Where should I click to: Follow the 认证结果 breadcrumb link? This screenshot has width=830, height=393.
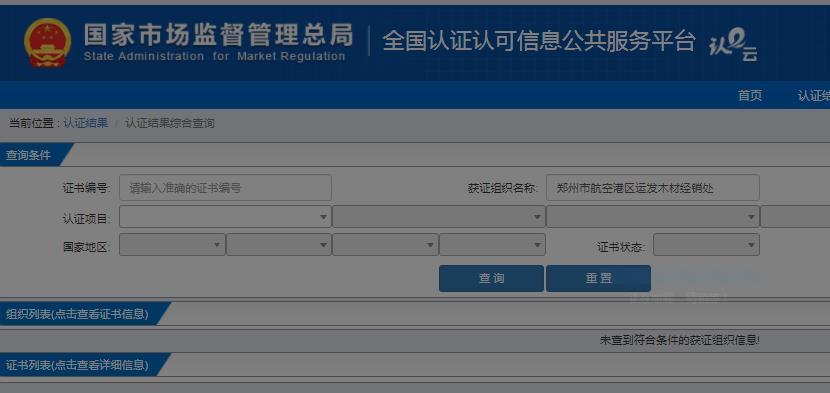pyautogui.click(x=85, y=123)
